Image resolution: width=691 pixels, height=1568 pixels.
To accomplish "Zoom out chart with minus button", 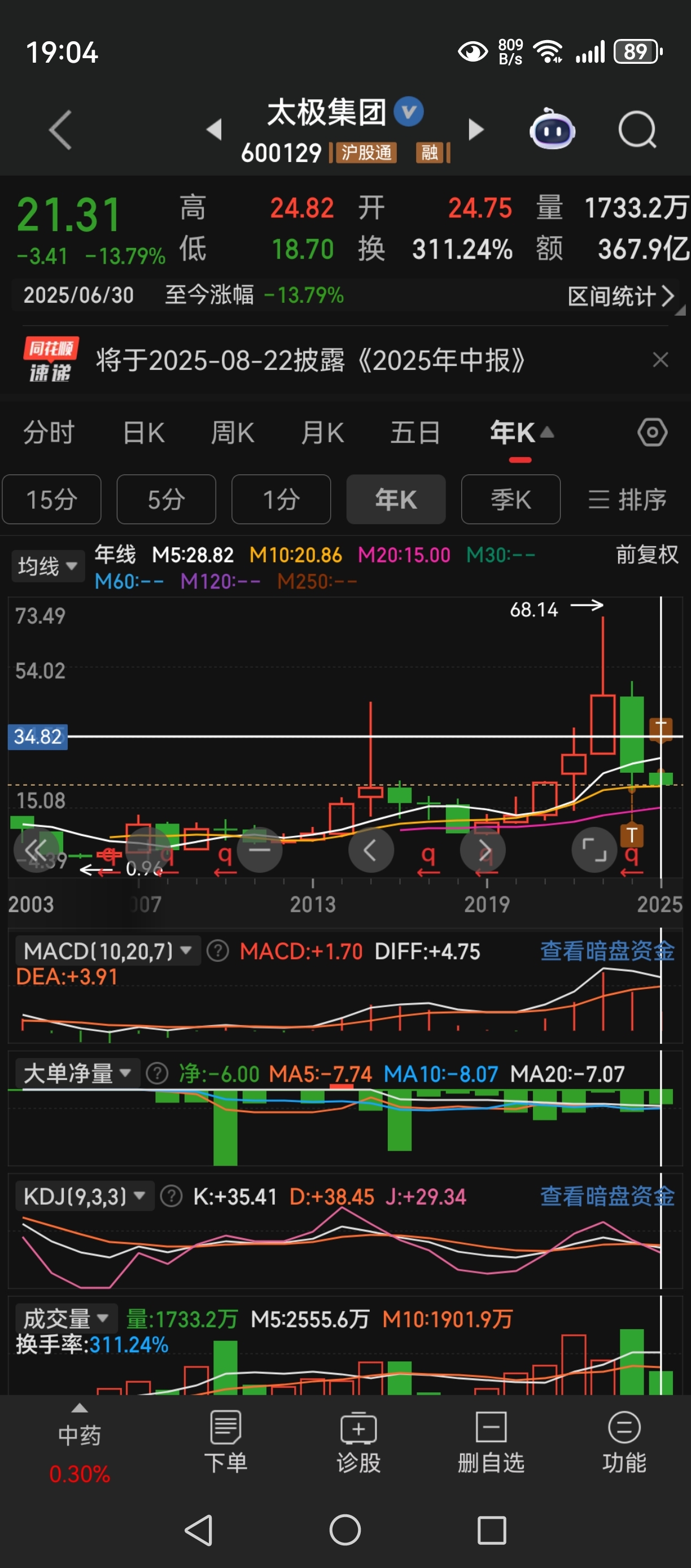I will click(x=260, y=849).
